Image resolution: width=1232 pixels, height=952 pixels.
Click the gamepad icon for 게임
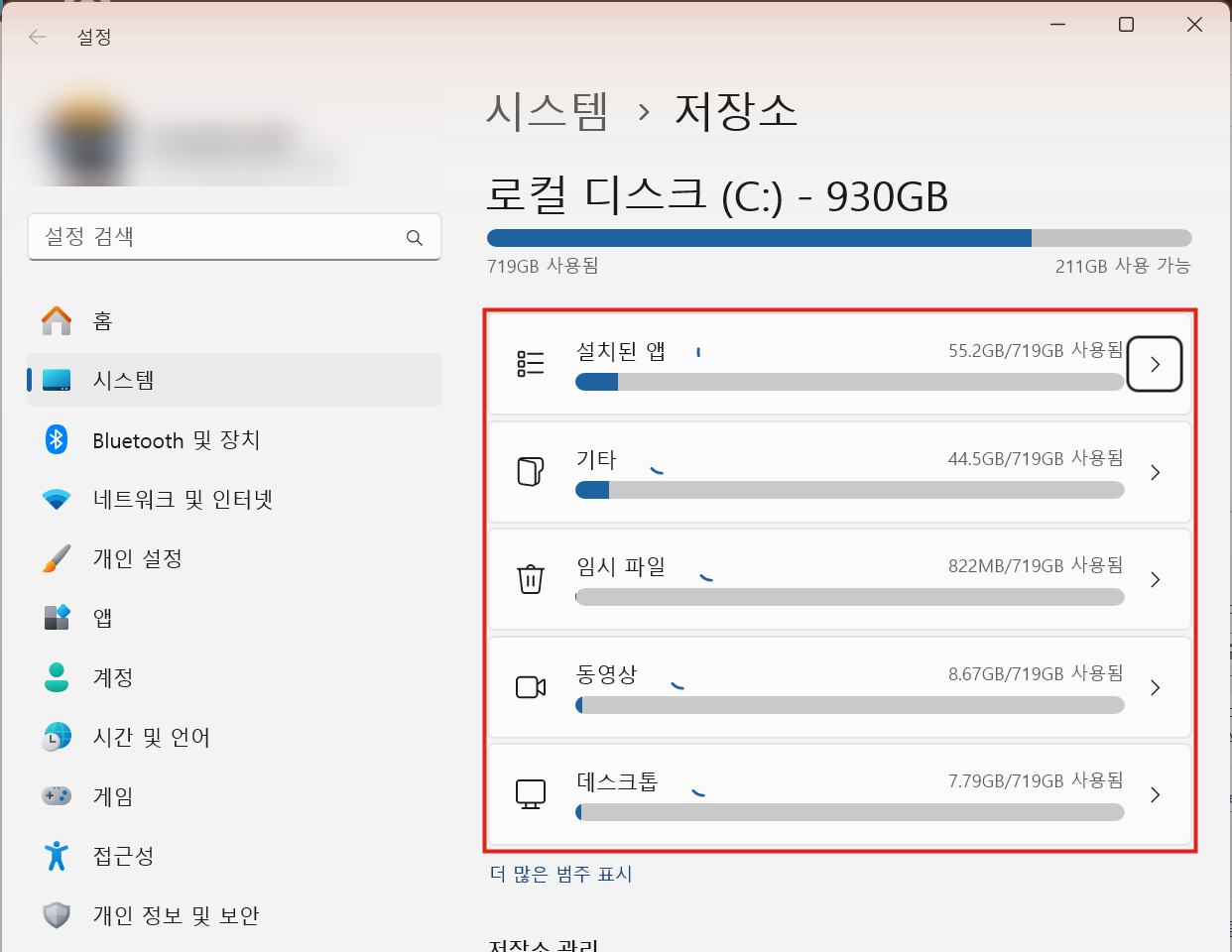tap(57, 796)
